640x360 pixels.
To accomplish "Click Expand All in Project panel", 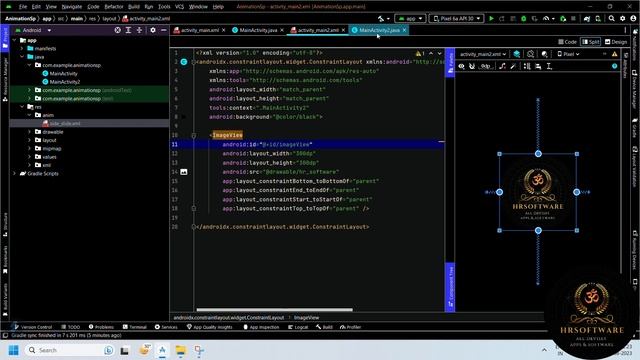I will [x=128, y=30].
